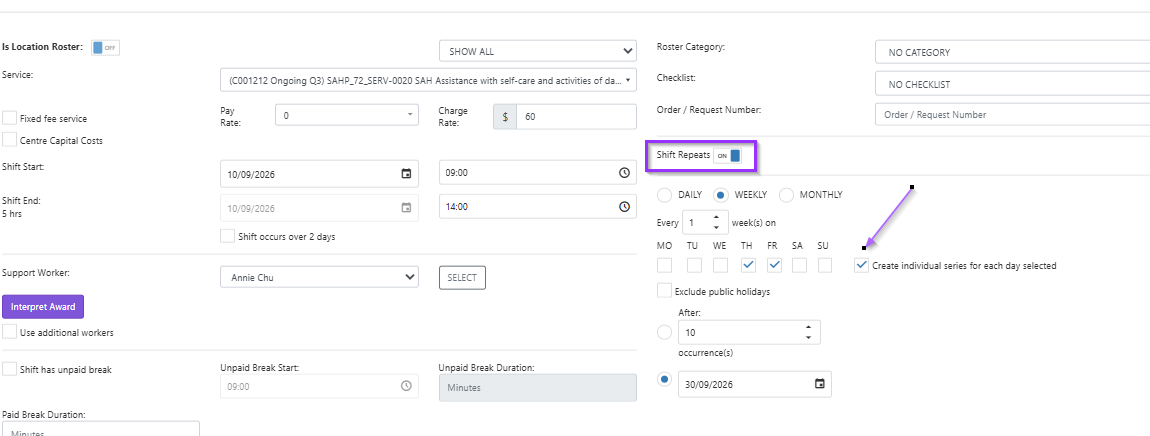Click the Order / Request Number field

1012,115
